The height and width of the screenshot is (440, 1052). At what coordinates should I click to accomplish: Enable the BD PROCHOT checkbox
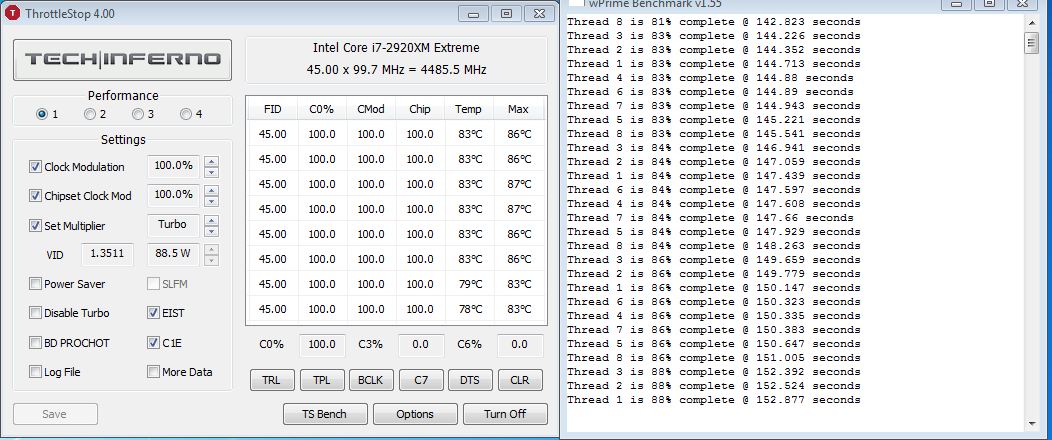click(x=35, y=343)
